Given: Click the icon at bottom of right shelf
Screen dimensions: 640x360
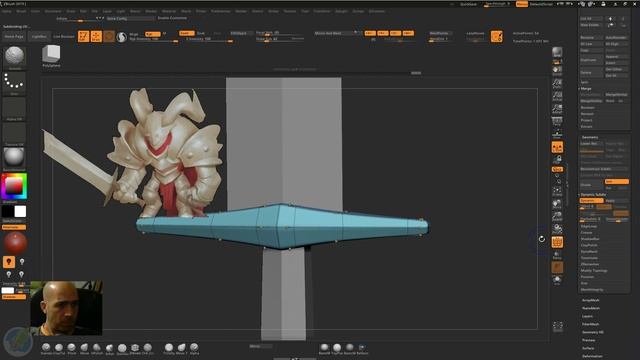Looking at the screenshot, I should pos(558,327).
